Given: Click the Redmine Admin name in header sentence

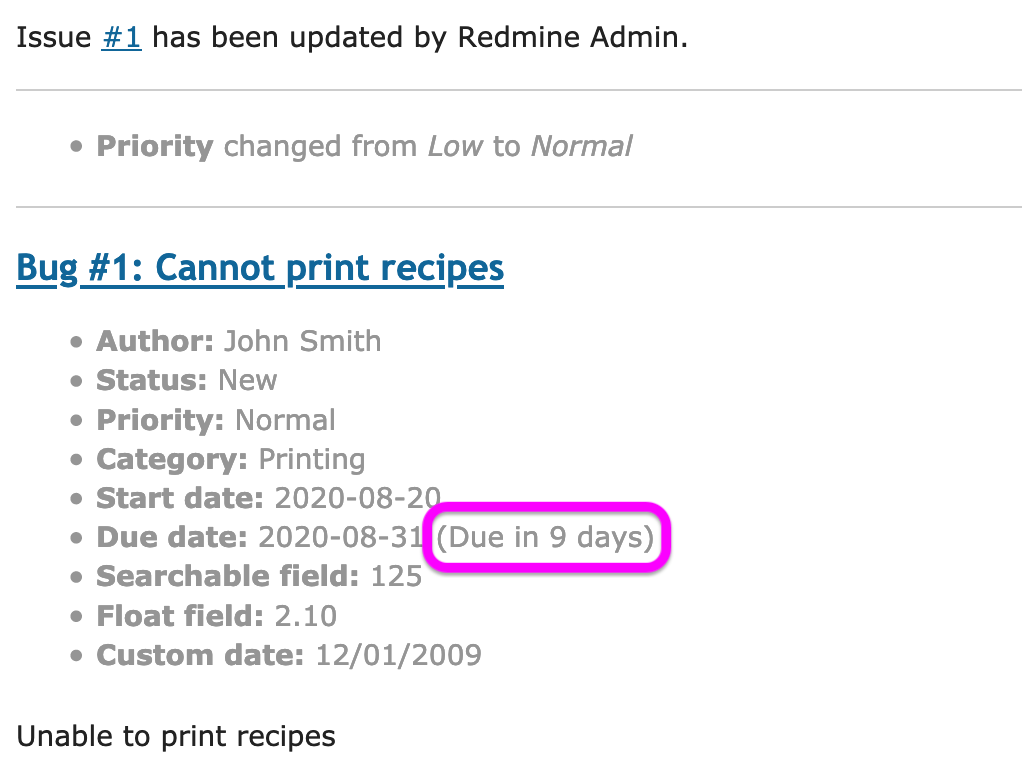Looking at the screenshot, I should click(x=573, y=37).
